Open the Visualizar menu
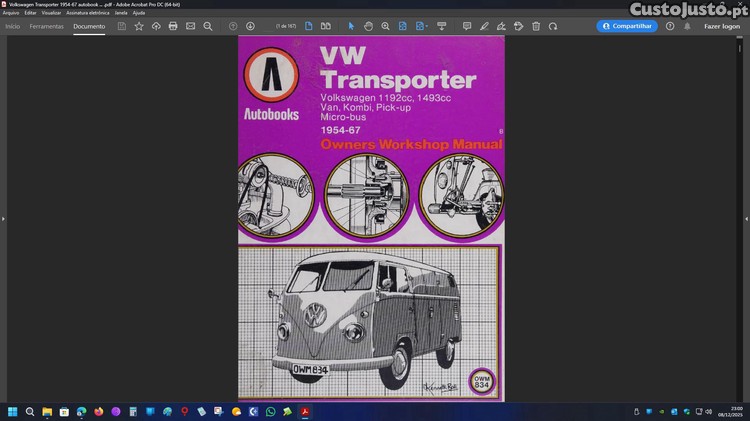 pos(51,12)
